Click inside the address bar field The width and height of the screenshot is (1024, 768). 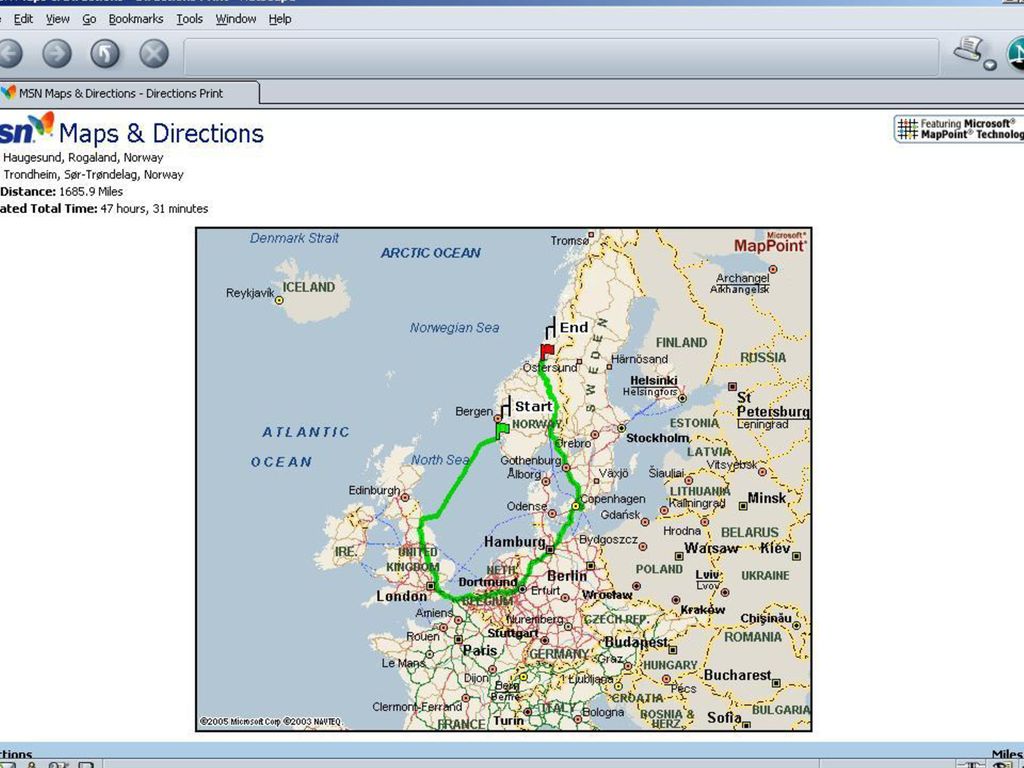561,57
